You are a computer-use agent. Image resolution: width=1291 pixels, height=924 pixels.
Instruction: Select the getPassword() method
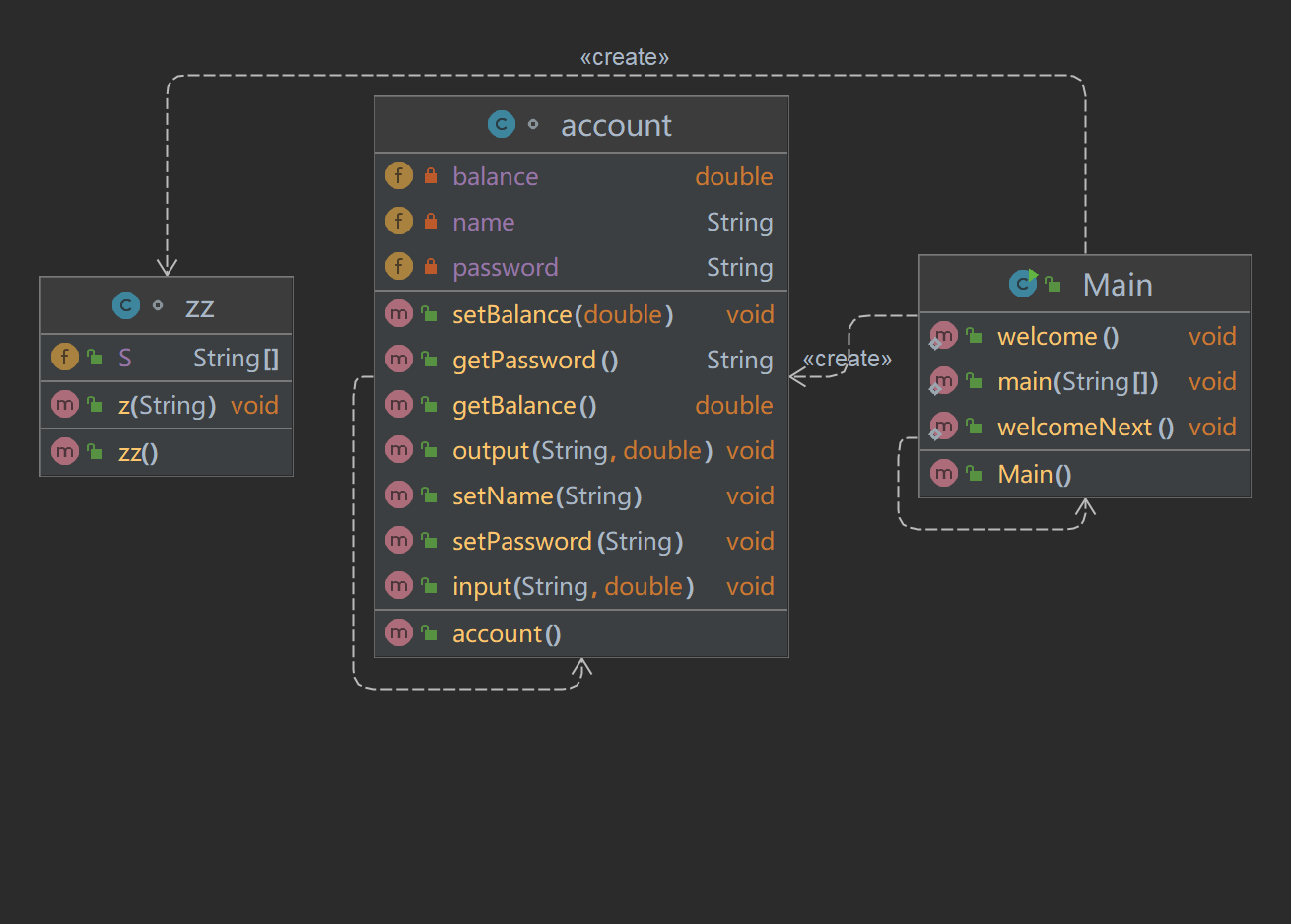coord(535,360)
